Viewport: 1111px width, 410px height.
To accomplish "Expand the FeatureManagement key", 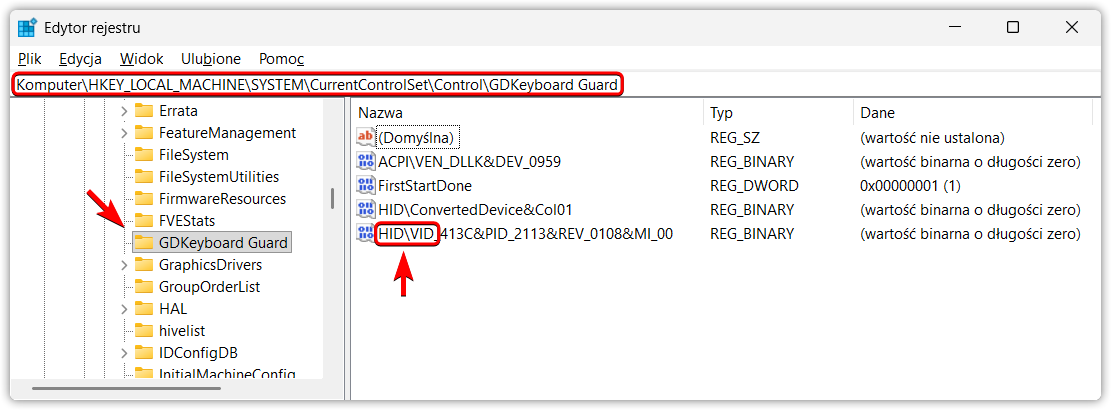I will 124,133.
